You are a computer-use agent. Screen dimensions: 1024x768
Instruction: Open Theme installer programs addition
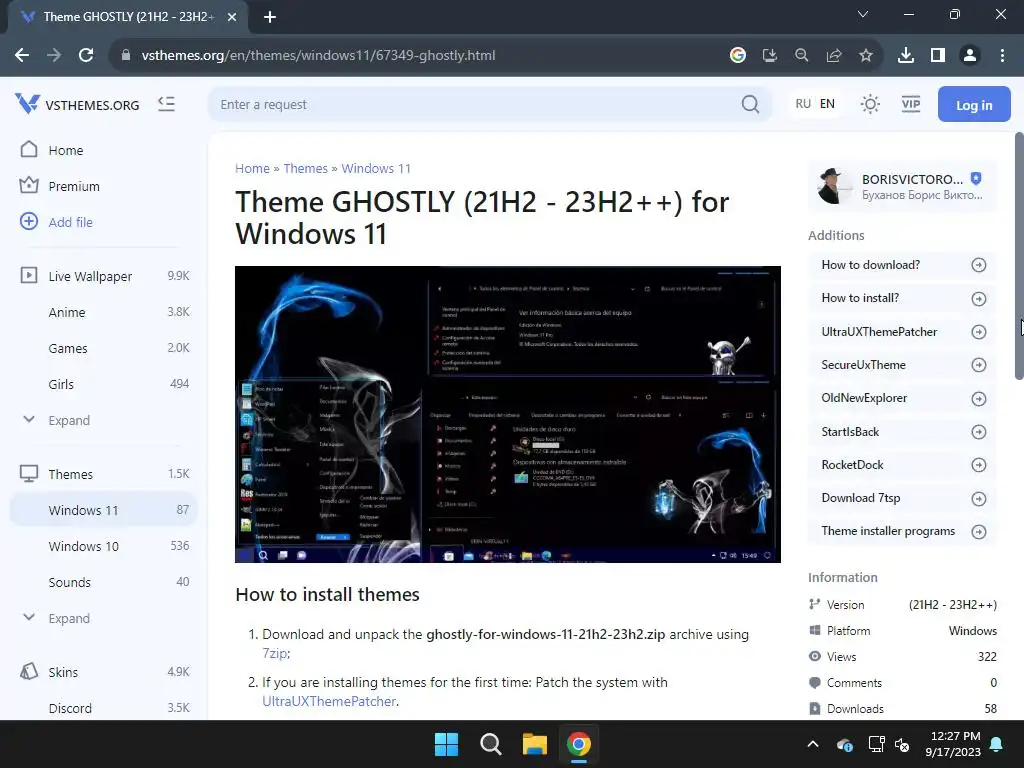tap(902, 532)
